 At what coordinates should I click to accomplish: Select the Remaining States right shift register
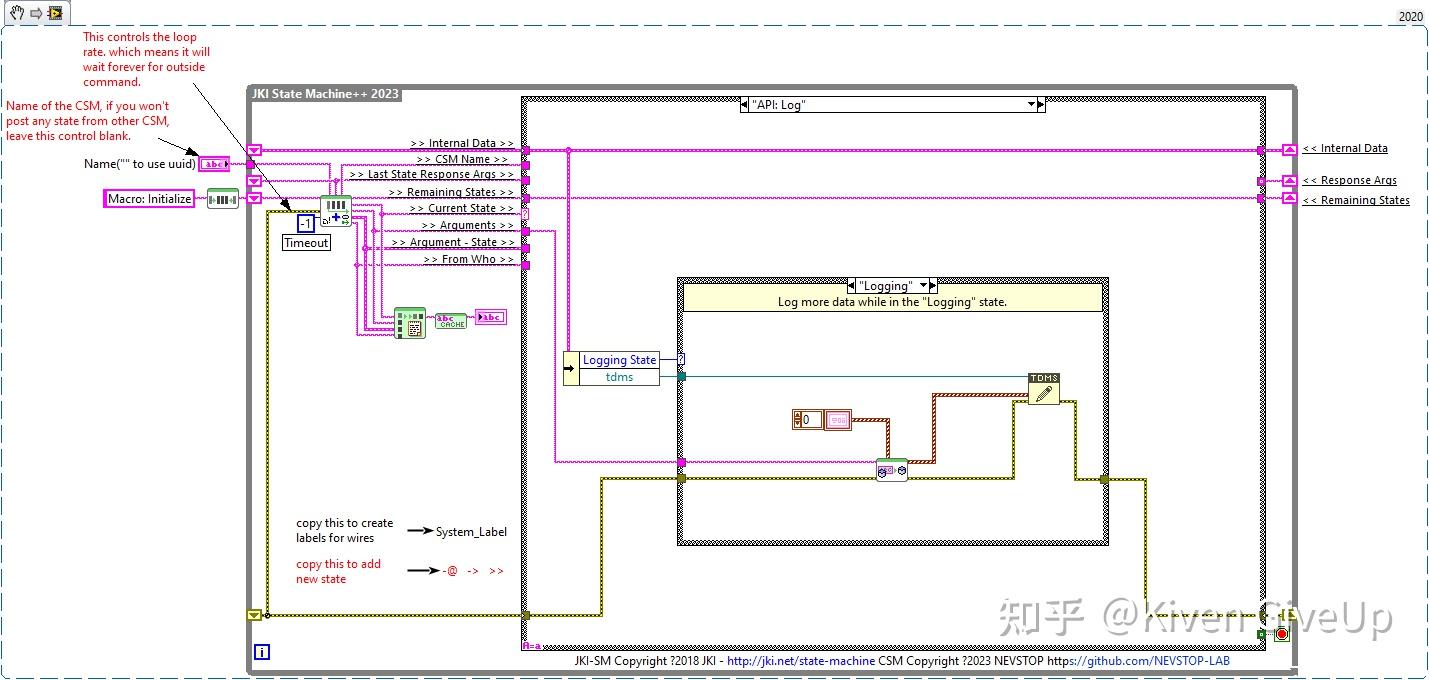pos(1290,198)
